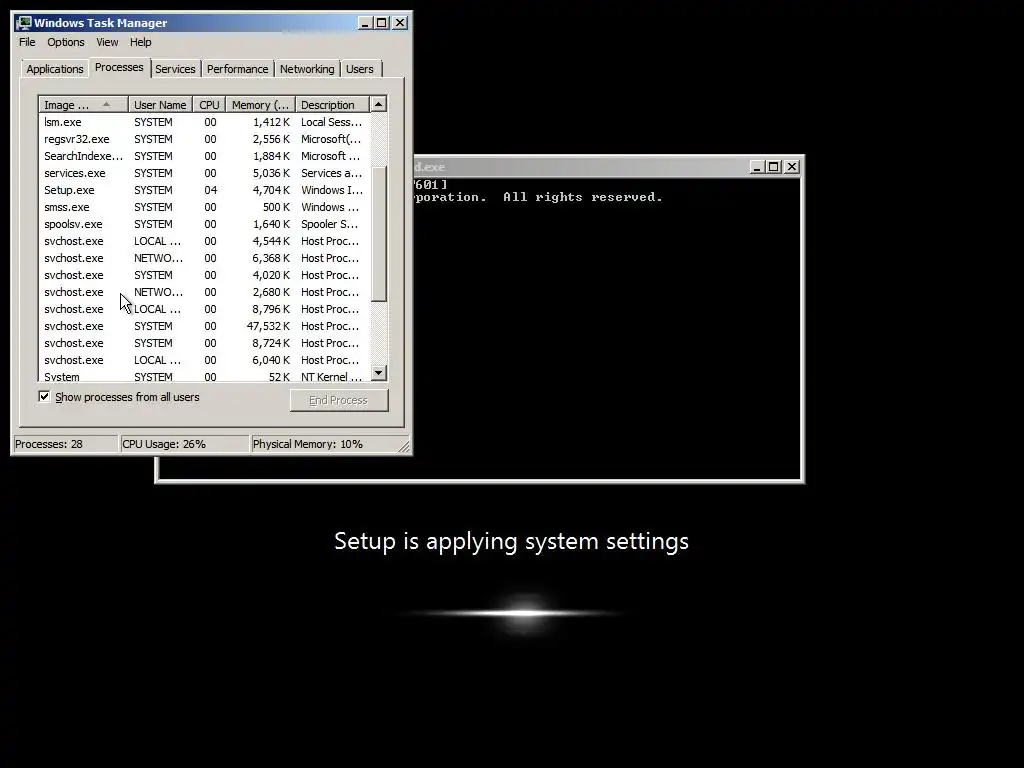The height and width of the screenshot is (768, 1024).
Task: Open the Help menu
Action: coord(140,42)
